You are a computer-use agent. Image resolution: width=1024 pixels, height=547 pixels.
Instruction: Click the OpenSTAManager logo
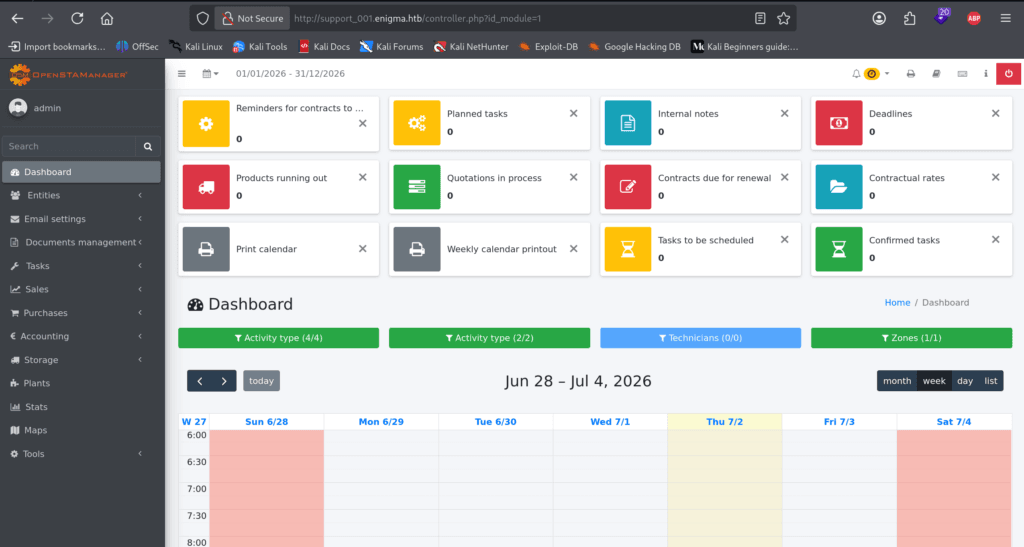pos(69,74)
